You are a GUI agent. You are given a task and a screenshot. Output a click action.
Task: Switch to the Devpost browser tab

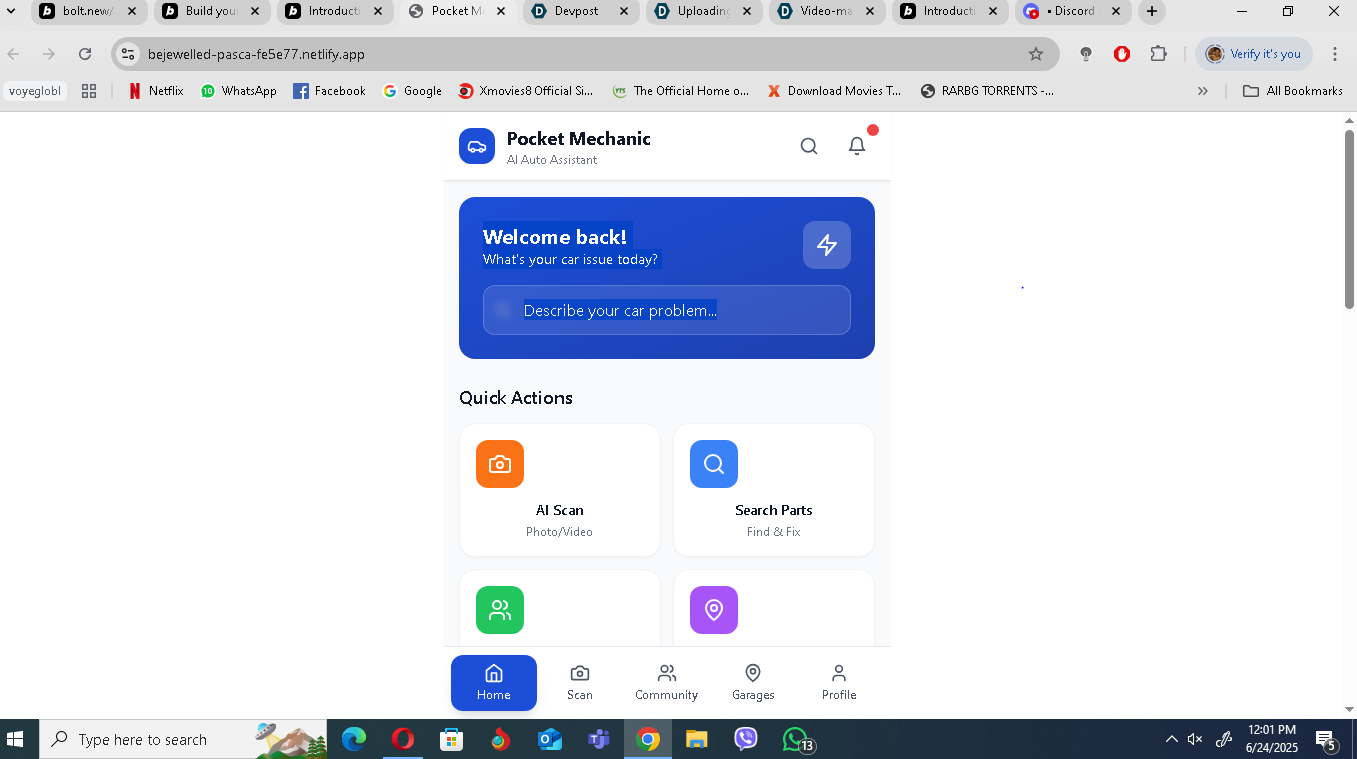point(580,13)
